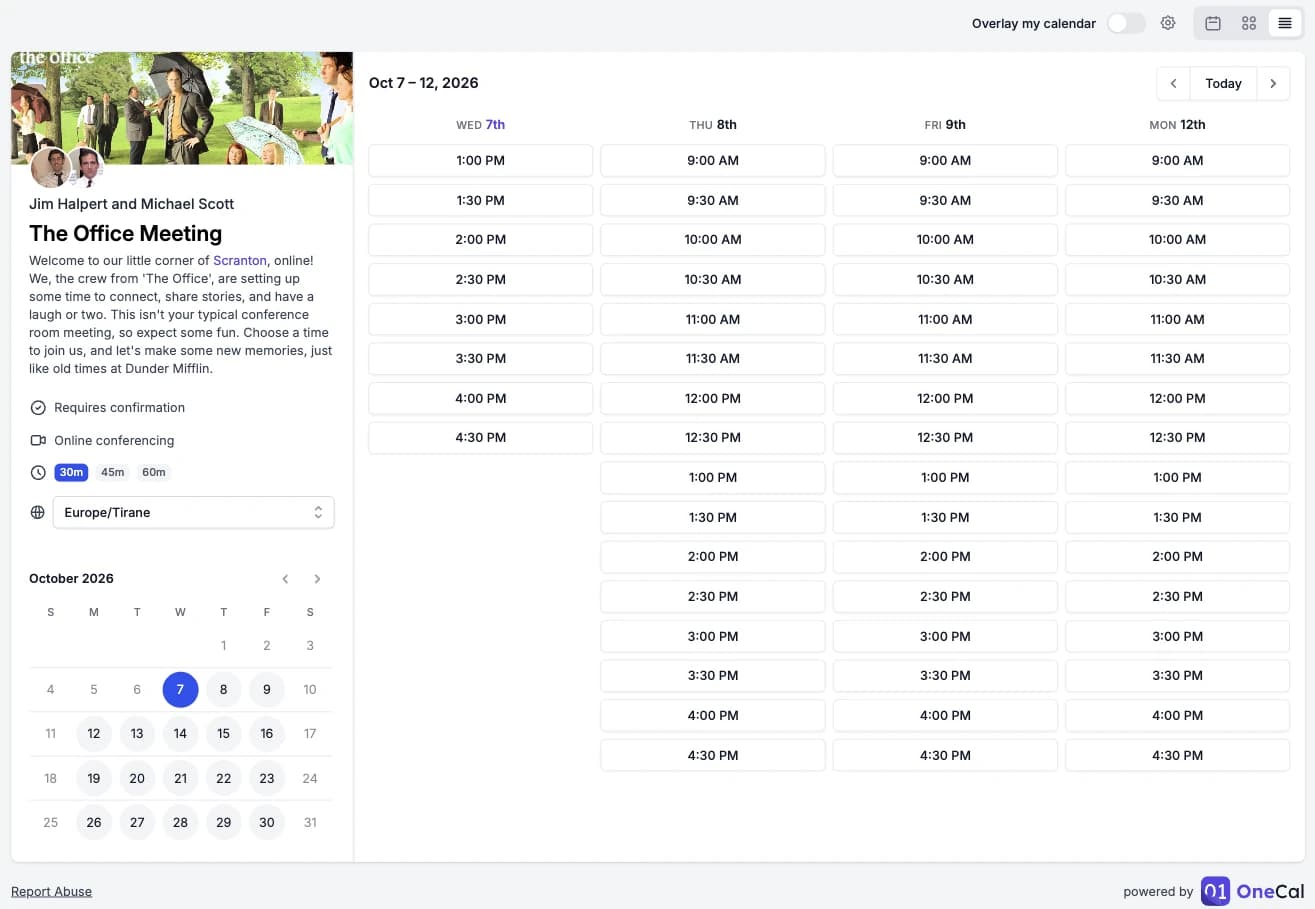Image resolution: width=1315 pixels, height=909 pixels.
Task: Select October 8 in the mini calendar
Action: pos(224,689)
